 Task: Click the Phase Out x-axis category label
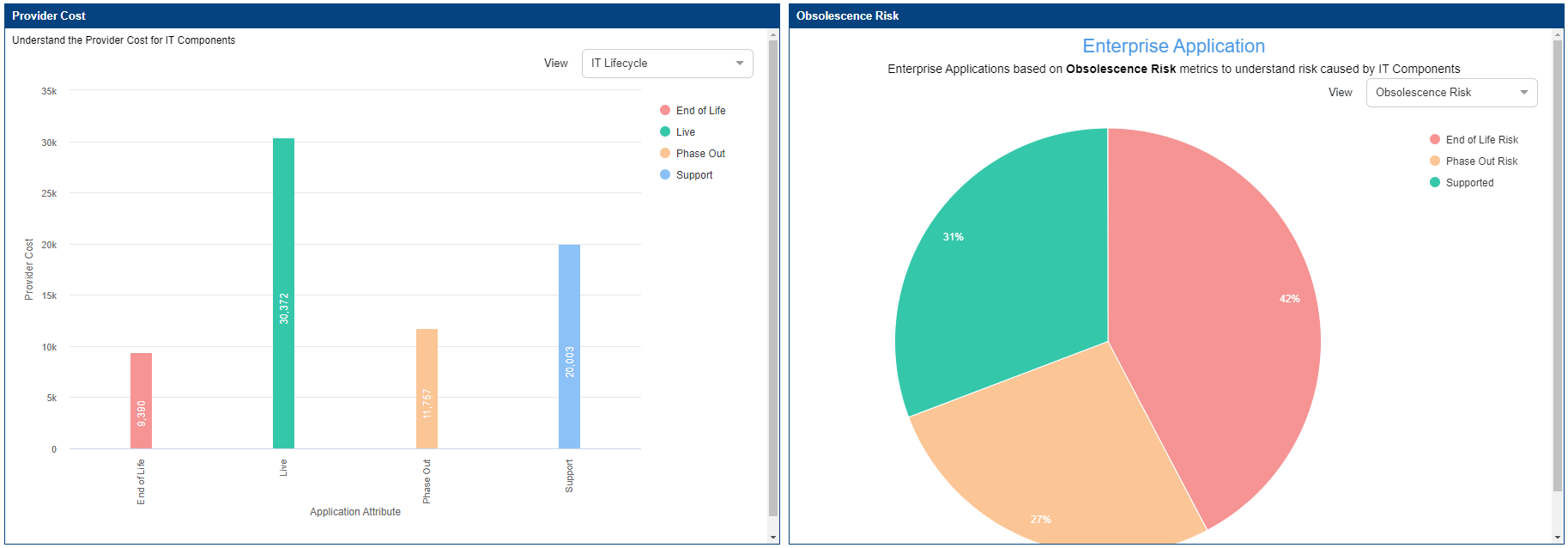coord(427,481)
